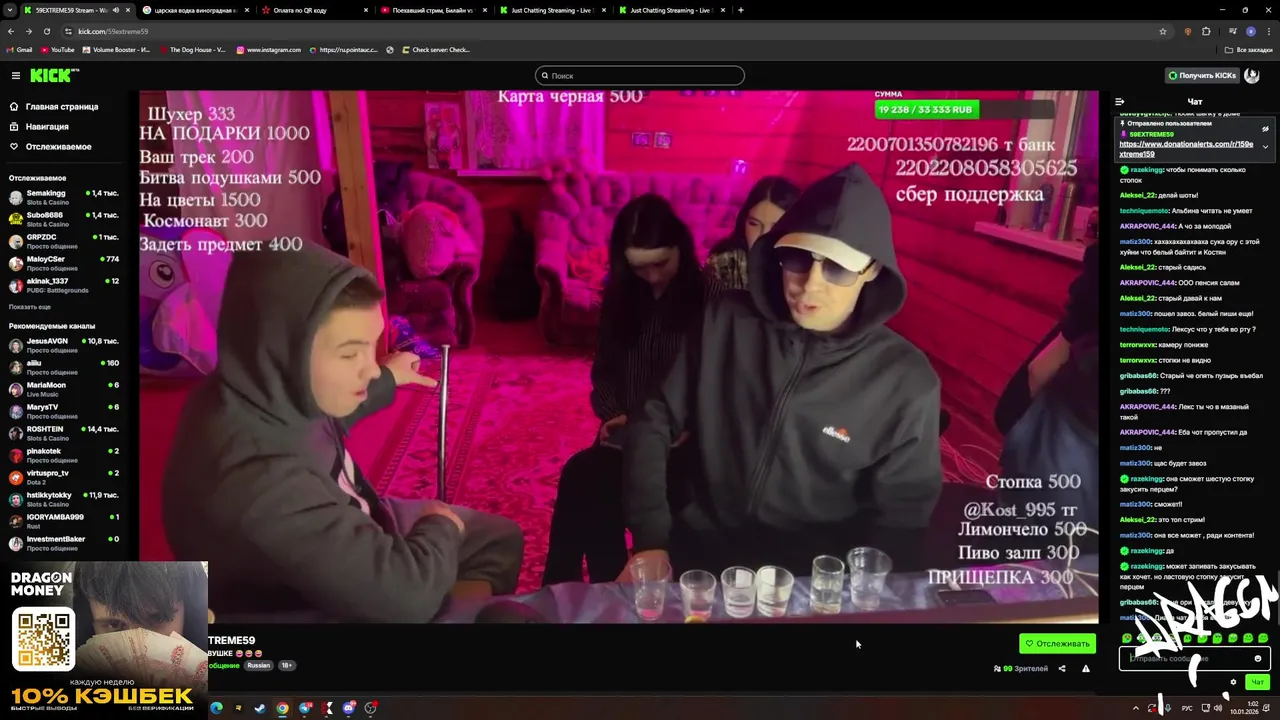Open Telegram from the taskbar

[x=304, y=708]
